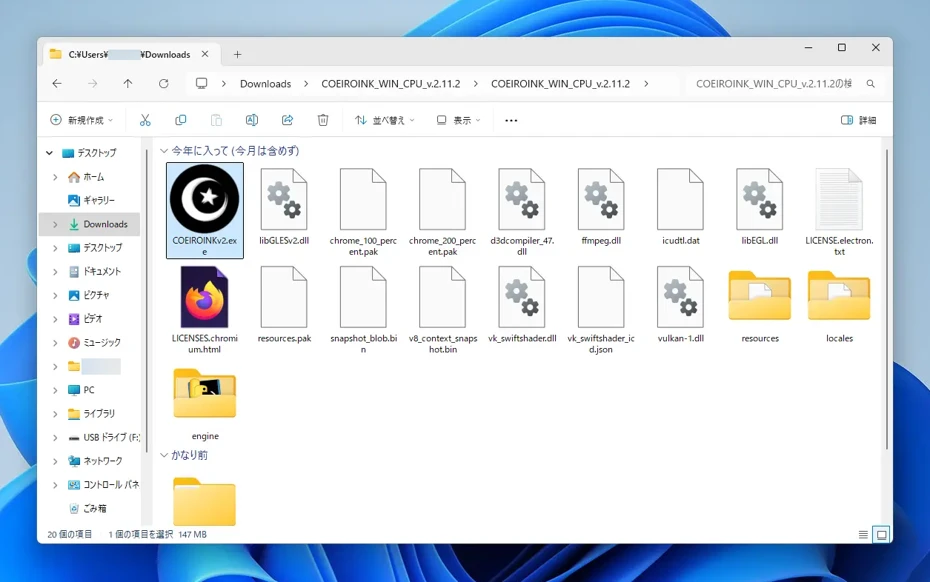Select the chrome_100_percent.pak file
The image size is (930, 582).
(363, 211)
